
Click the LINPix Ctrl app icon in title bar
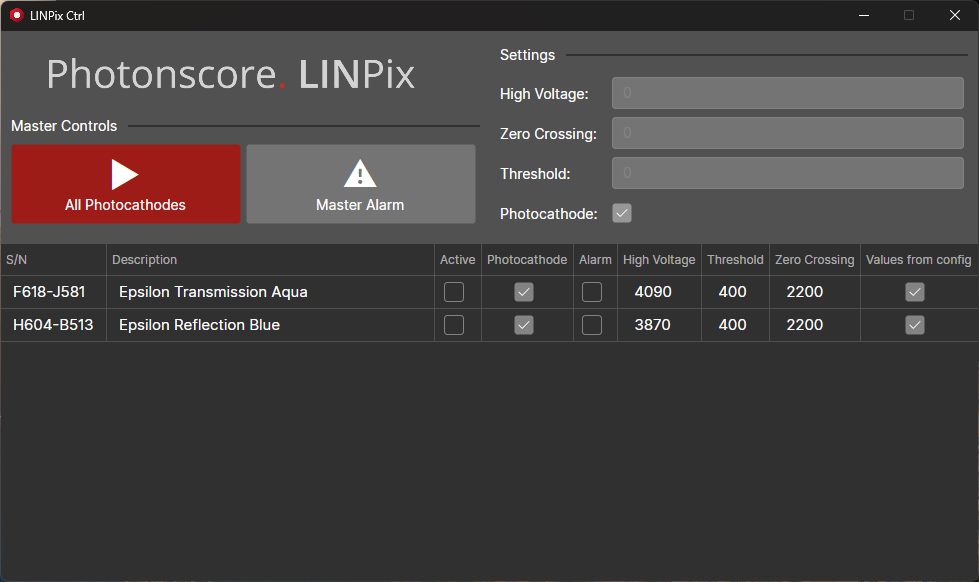point(16,15)
